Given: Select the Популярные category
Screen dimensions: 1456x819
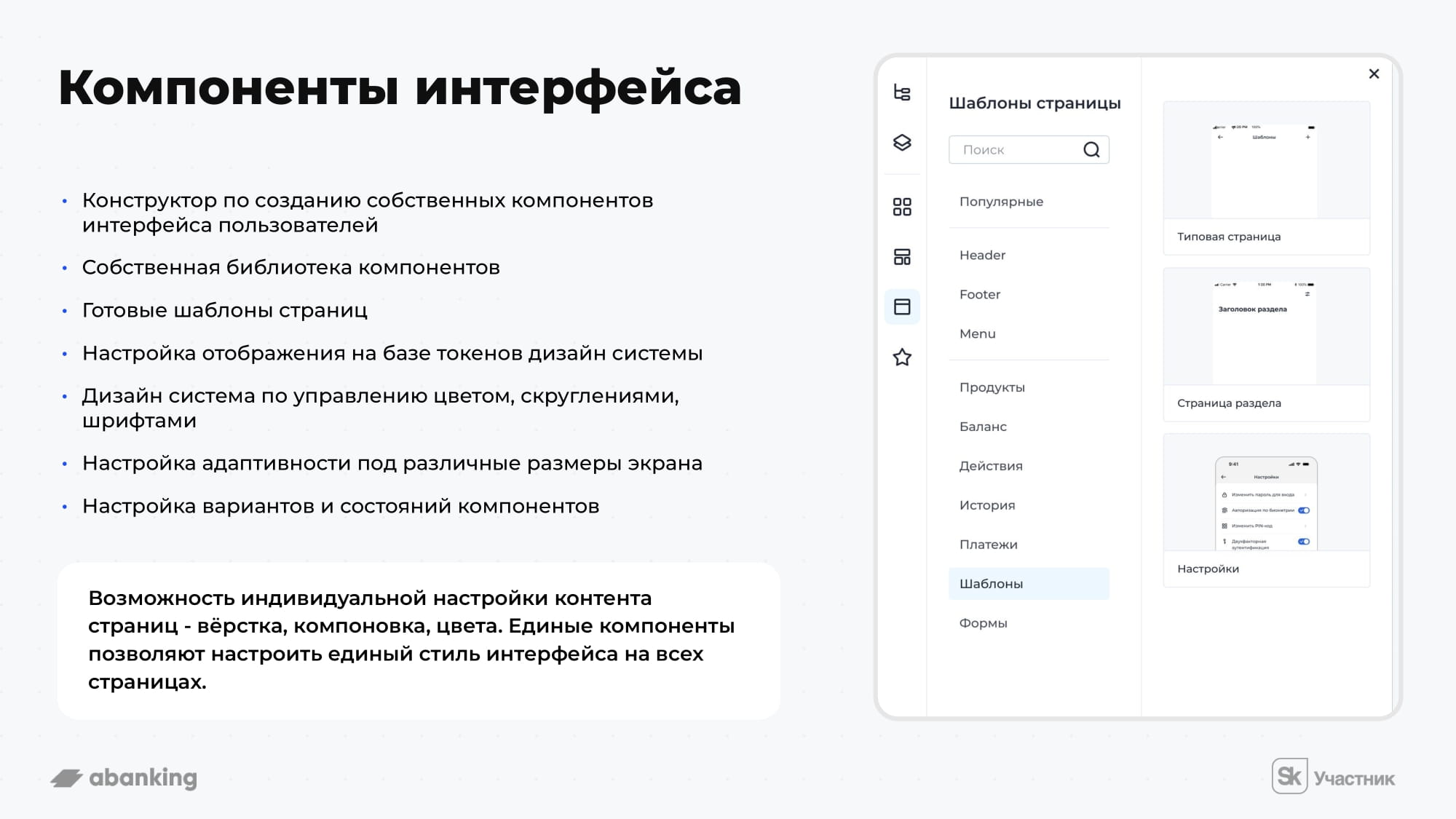Looking at the screenshot, I should 1001,202.
